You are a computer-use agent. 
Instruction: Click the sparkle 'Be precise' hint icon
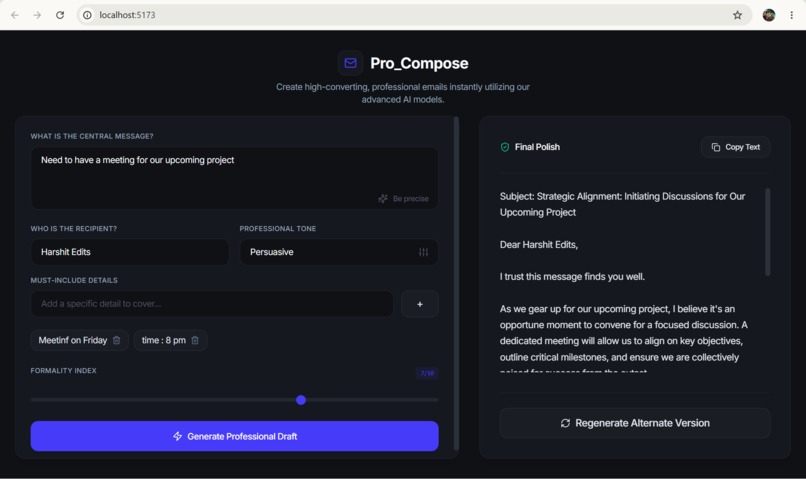(x=383, y=198)
